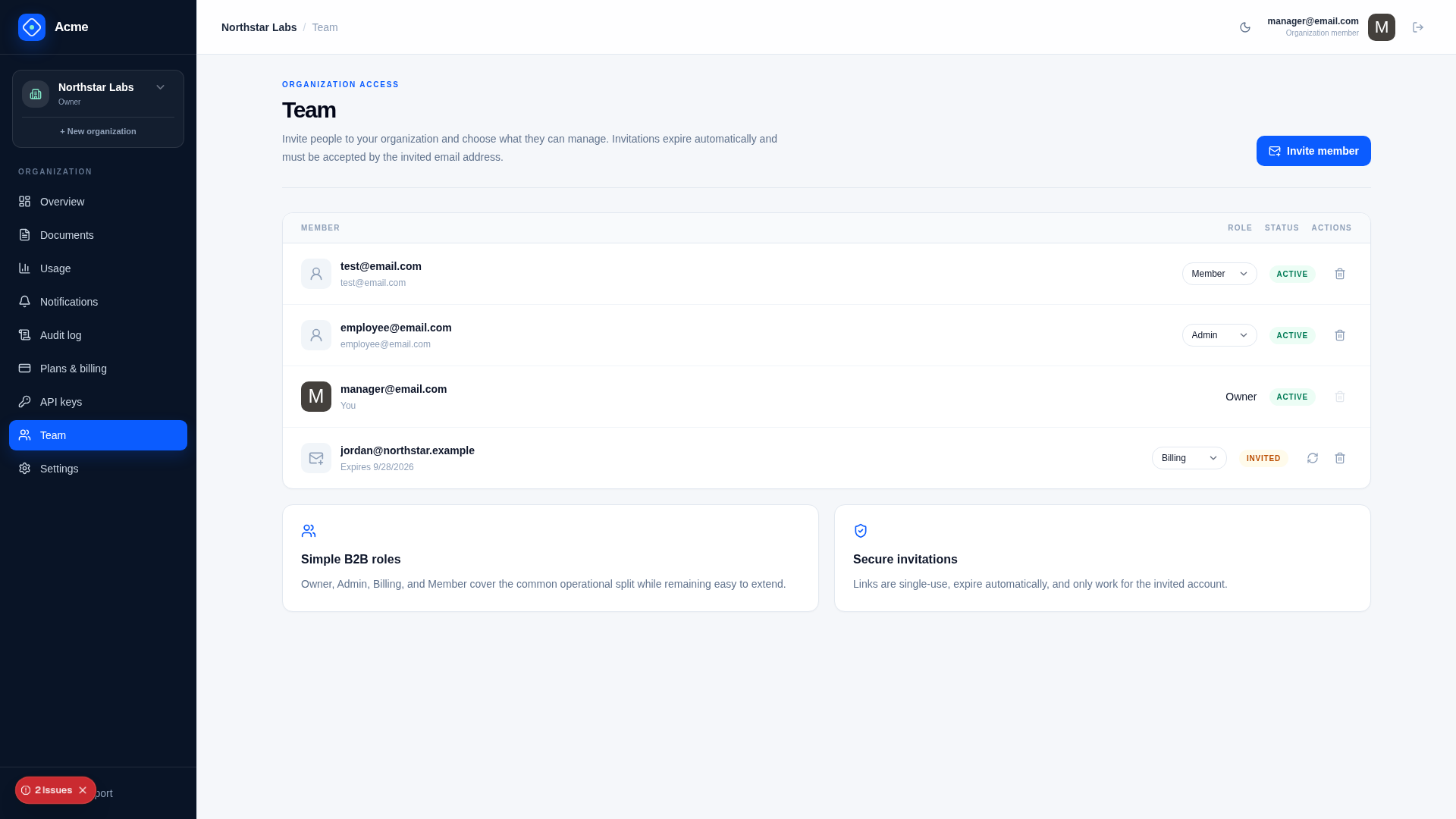Click the sign out icon
The height and width of the screenshot is (819, 1456).
pos(1418,27)
